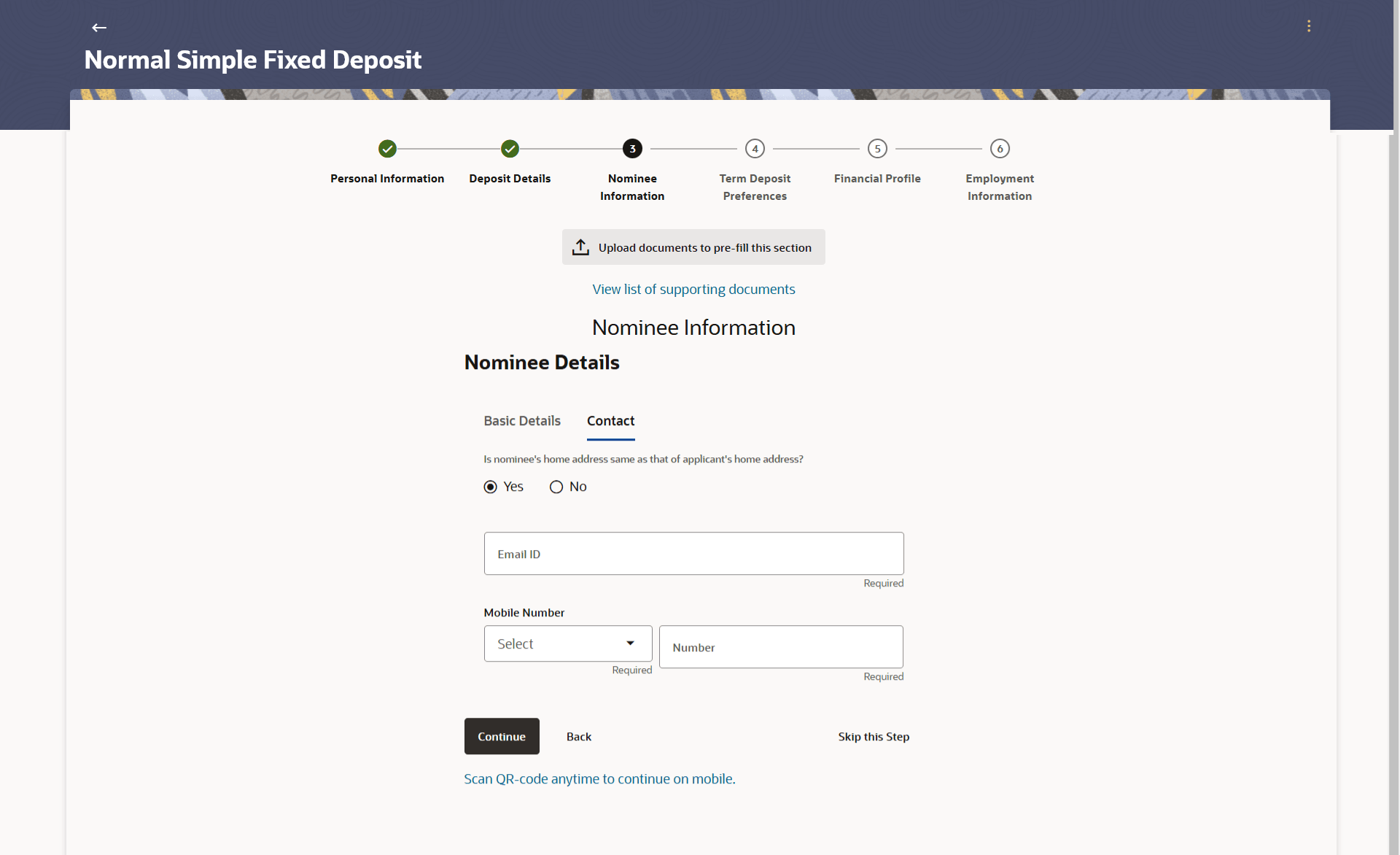1400x855 pixels.
Task: Click the upload icon for pre-fill documents
Action: [580, 247]
